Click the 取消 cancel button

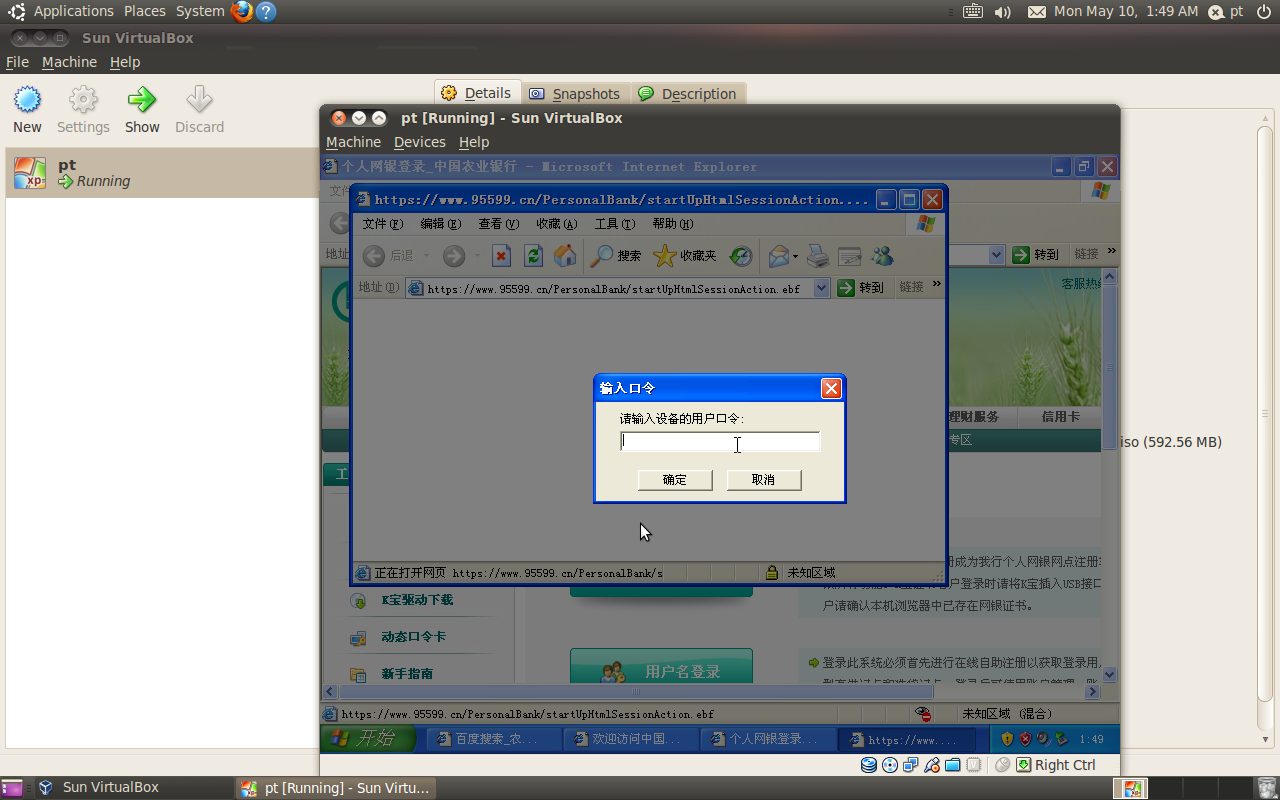point(764,480)
